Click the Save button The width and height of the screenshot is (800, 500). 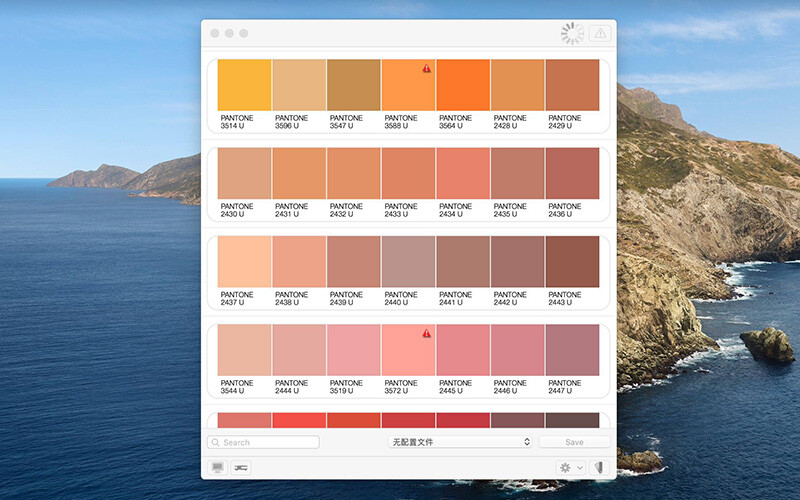pyautogui.click(x=574, y=442)
